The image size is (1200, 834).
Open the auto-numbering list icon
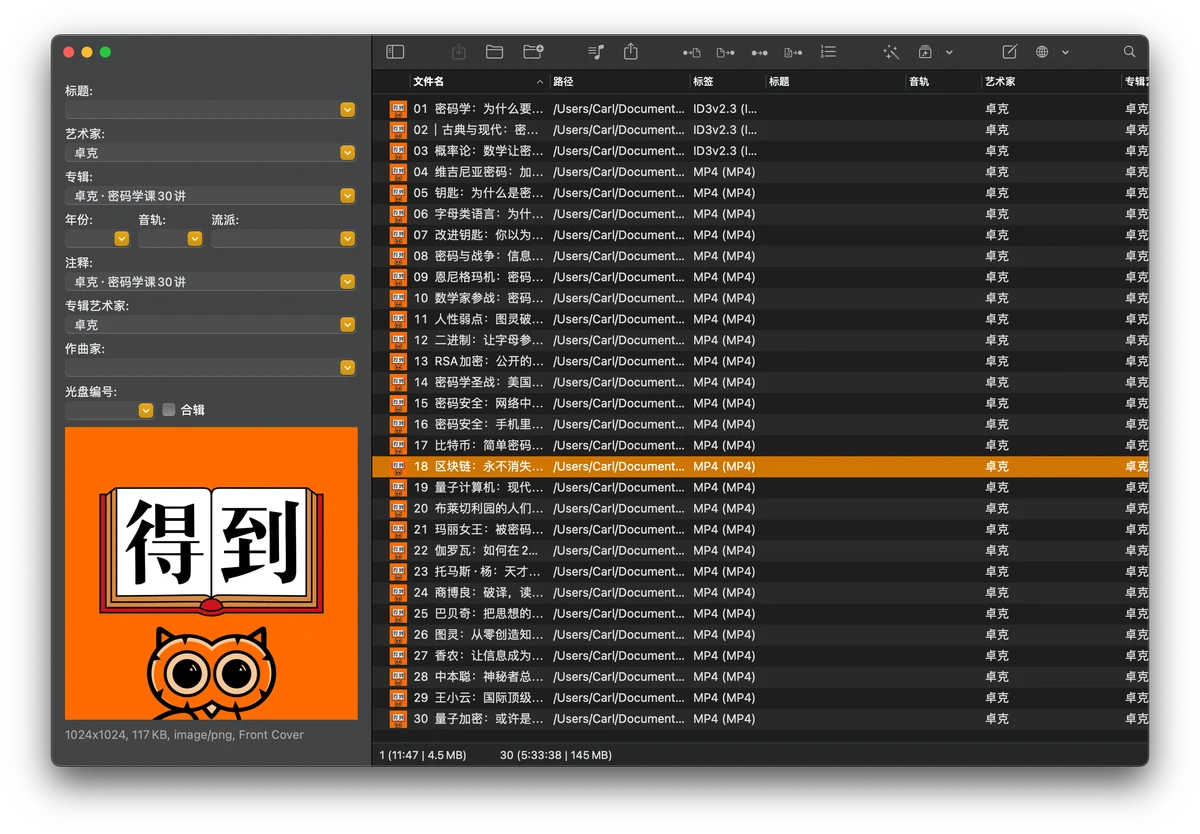(x=828, y=52)
